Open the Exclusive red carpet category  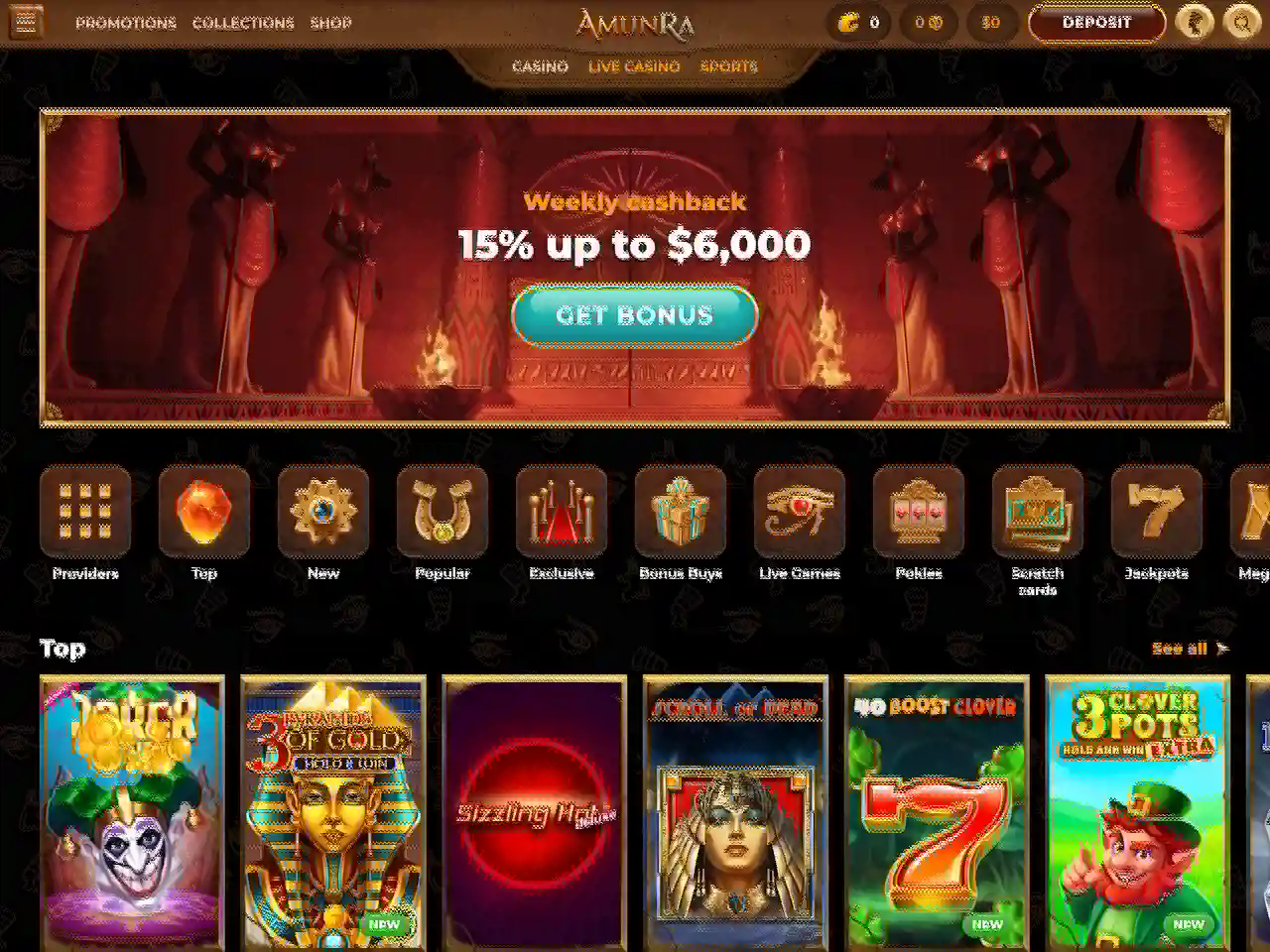(x=562, y=512)
